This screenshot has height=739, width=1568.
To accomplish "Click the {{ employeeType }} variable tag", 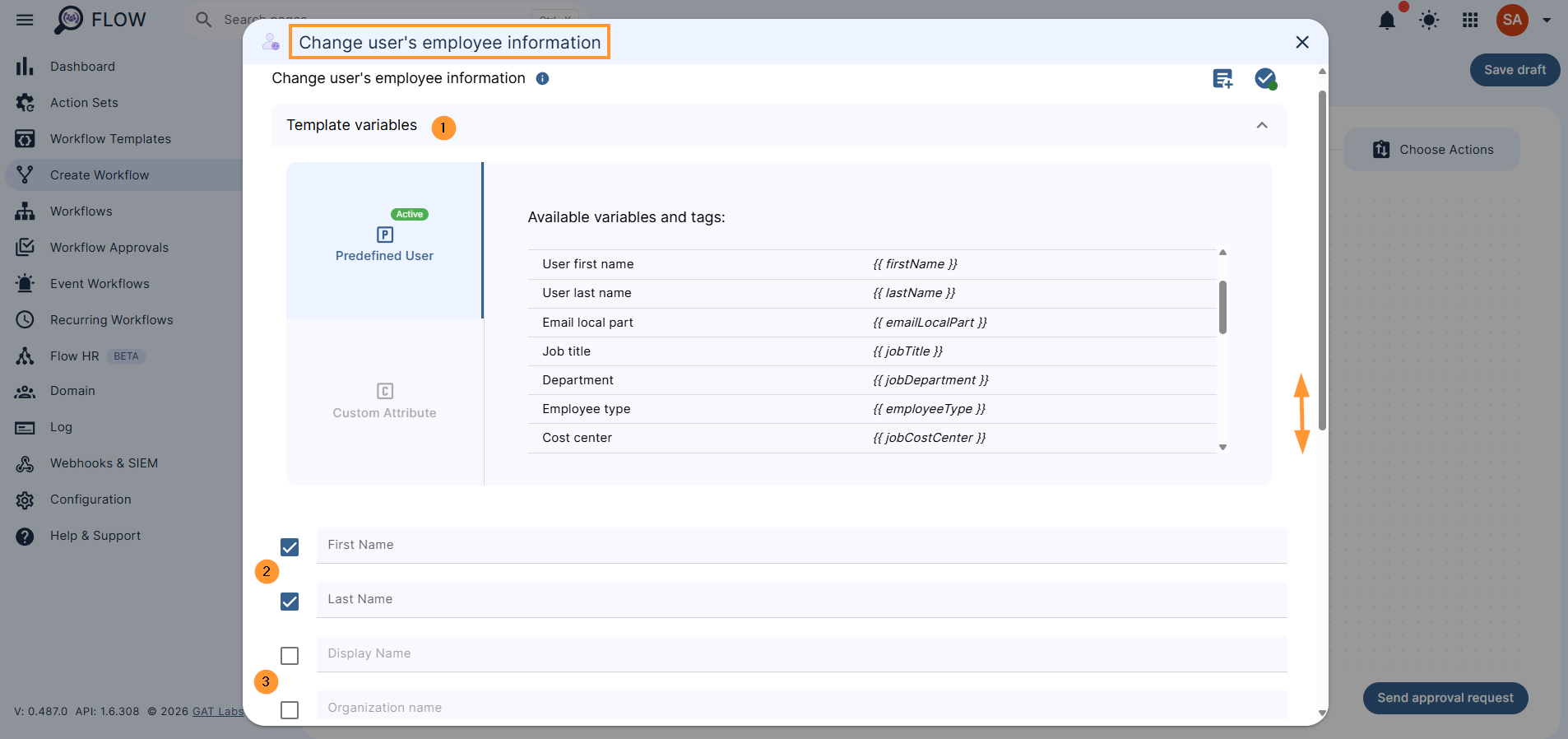I will [929, 409].
